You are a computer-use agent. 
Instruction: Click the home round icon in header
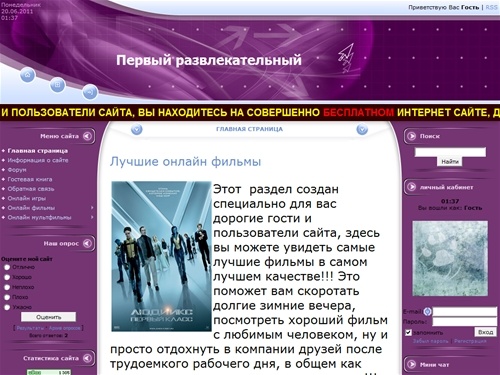27,75
